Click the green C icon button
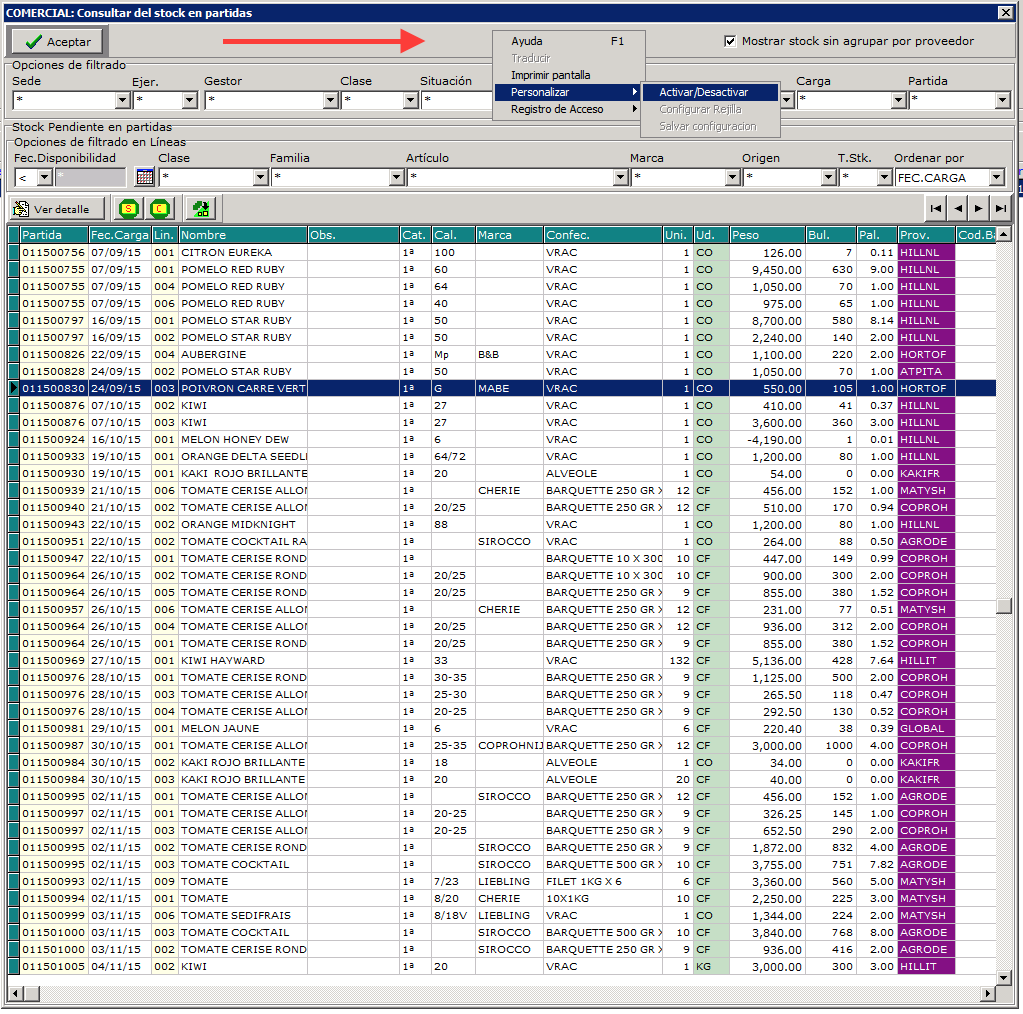 tap(160, 209)
